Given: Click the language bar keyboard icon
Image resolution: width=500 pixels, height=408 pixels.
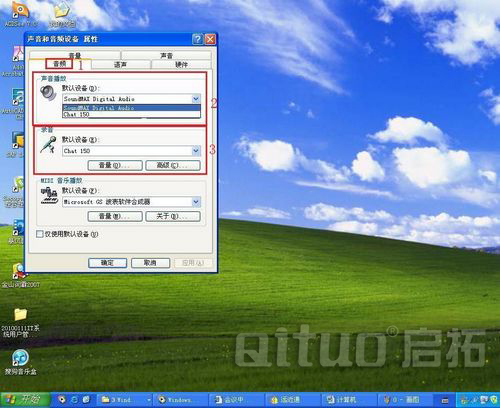Looking at the screenshot, I should click(445, 400).
